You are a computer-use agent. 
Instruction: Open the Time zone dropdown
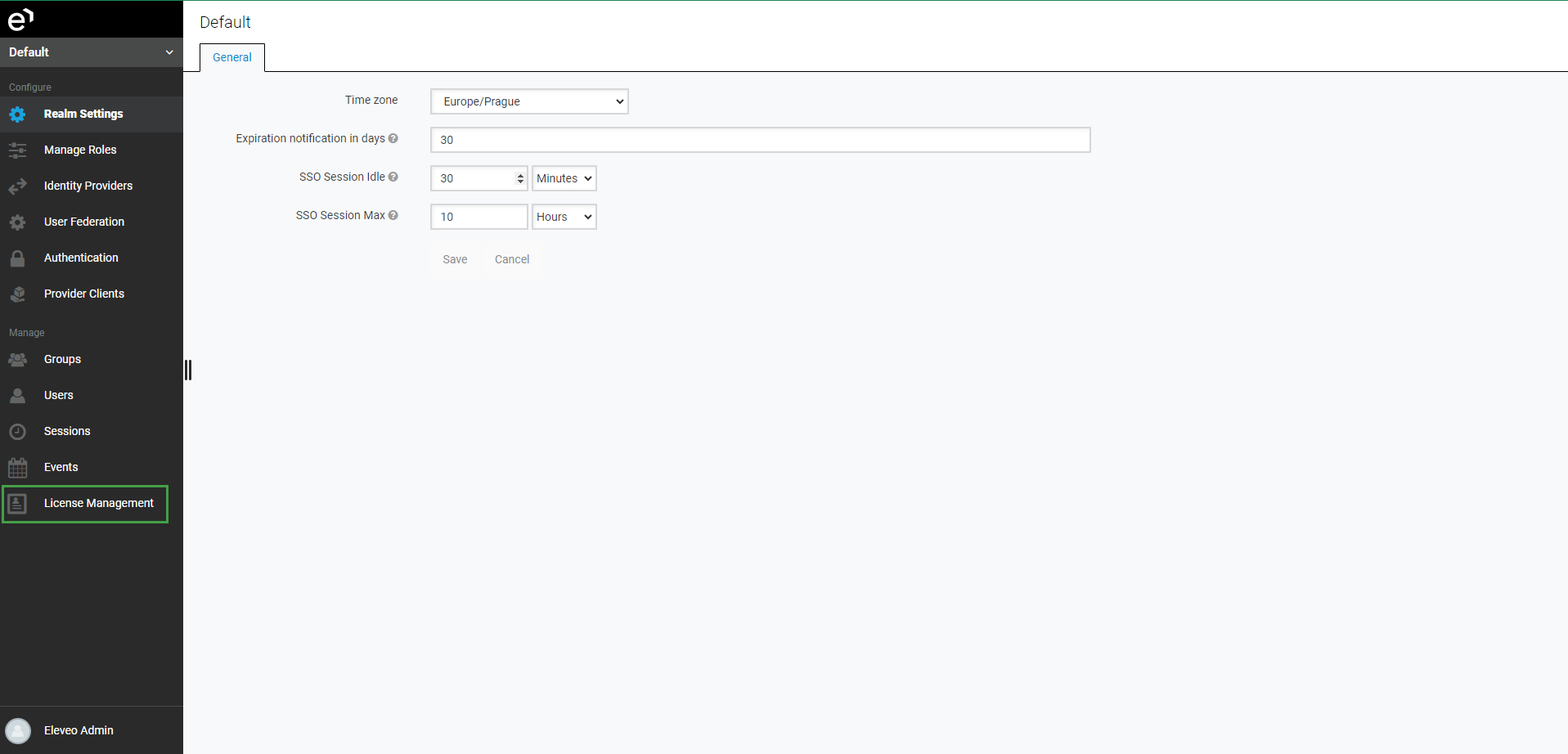(529, 101)
